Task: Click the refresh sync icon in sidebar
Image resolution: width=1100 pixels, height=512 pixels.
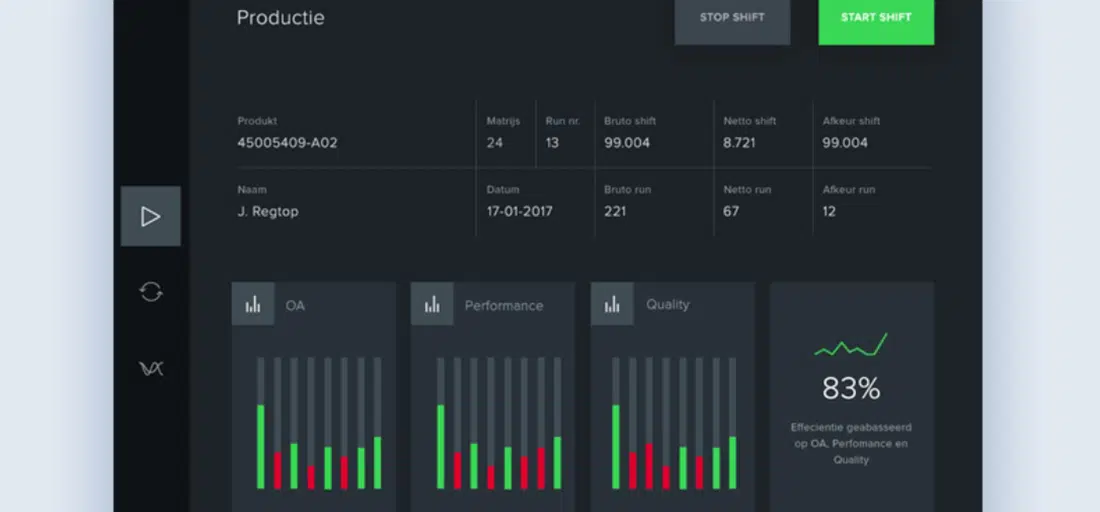Action: [x=150, y=292]
